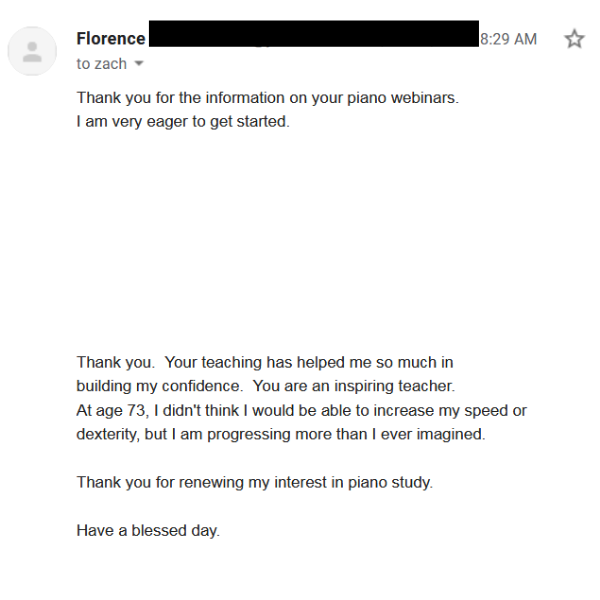Click the redacted sender address bar

click(x=313, y=35)
